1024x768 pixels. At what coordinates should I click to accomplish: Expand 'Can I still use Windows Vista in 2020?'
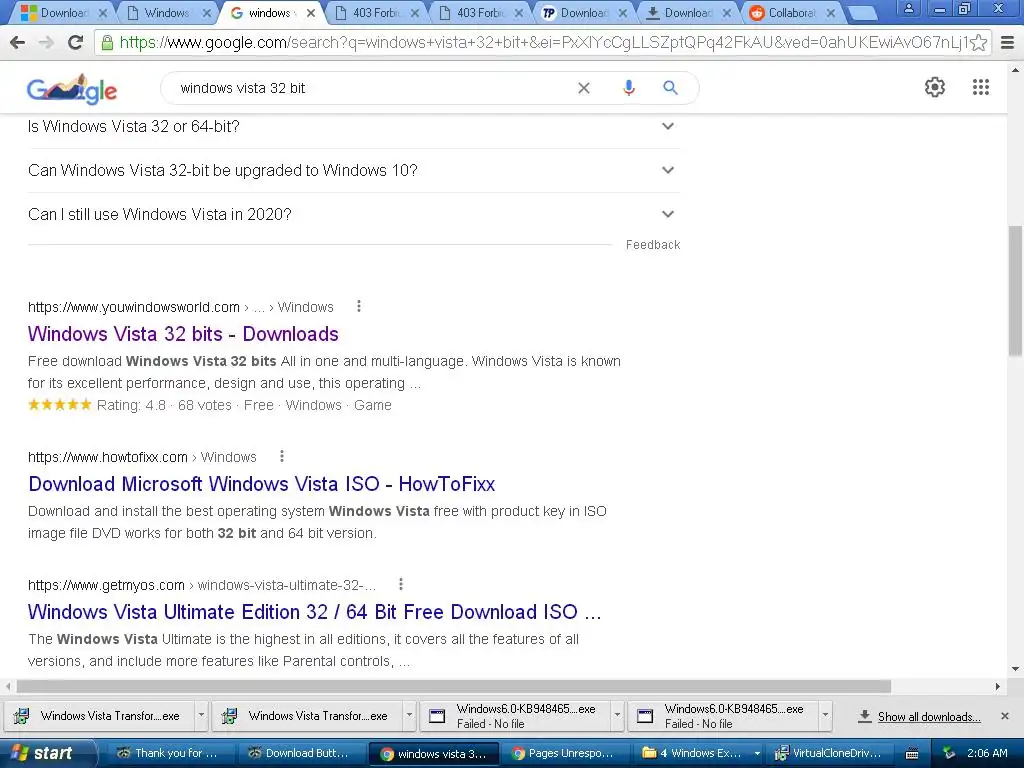(353, 214)
